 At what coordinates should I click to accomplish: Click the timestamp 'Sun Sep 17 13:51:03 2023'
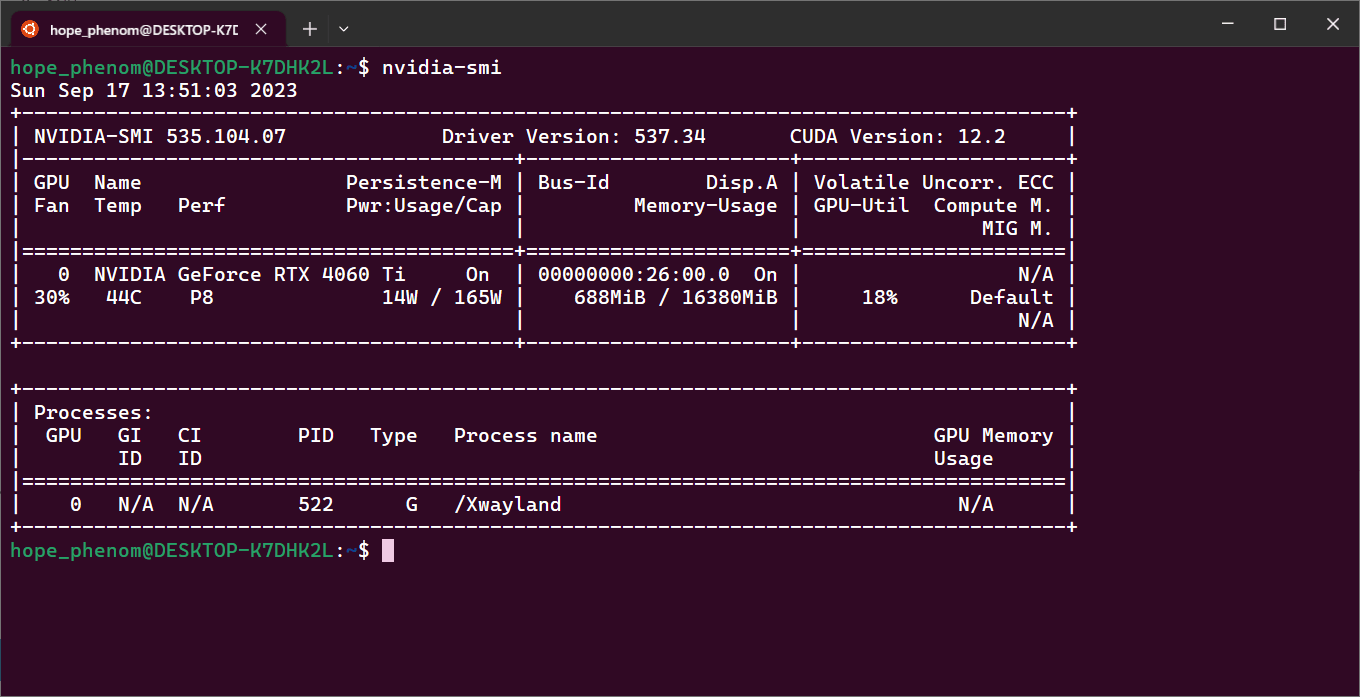pyautogui.click(x=154, y=91)
